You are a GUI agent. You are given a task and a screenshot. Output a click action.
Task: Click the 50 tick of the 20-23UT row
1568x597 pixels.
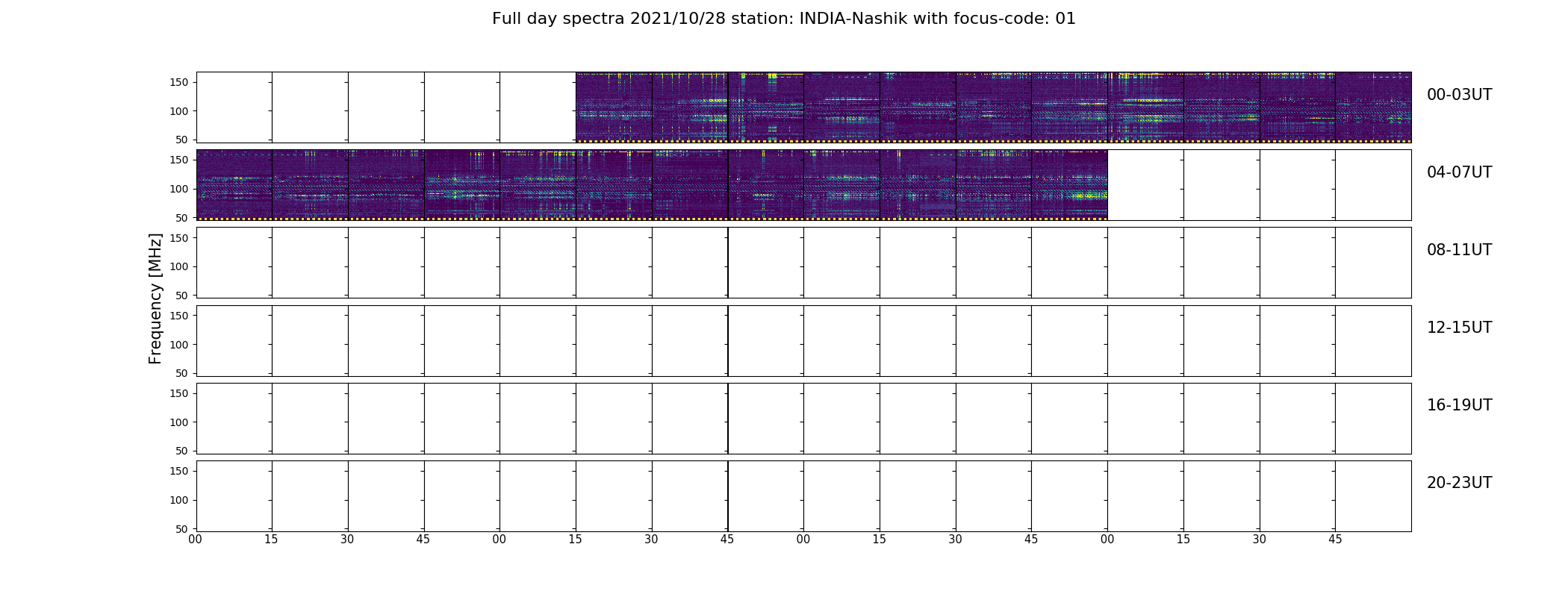pos(181,529)
